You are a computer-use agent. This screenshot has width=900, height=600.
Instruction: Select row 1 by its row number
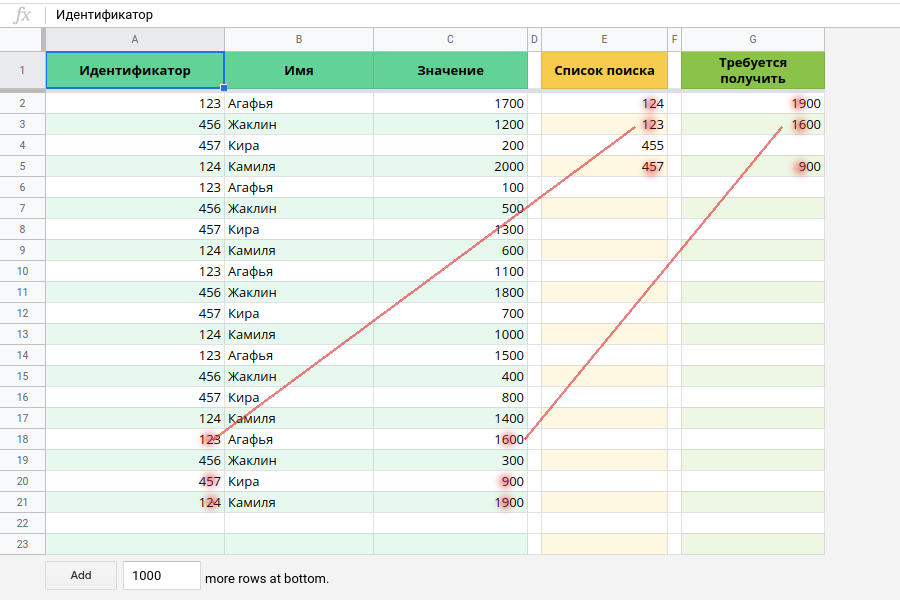coord(22,70)
